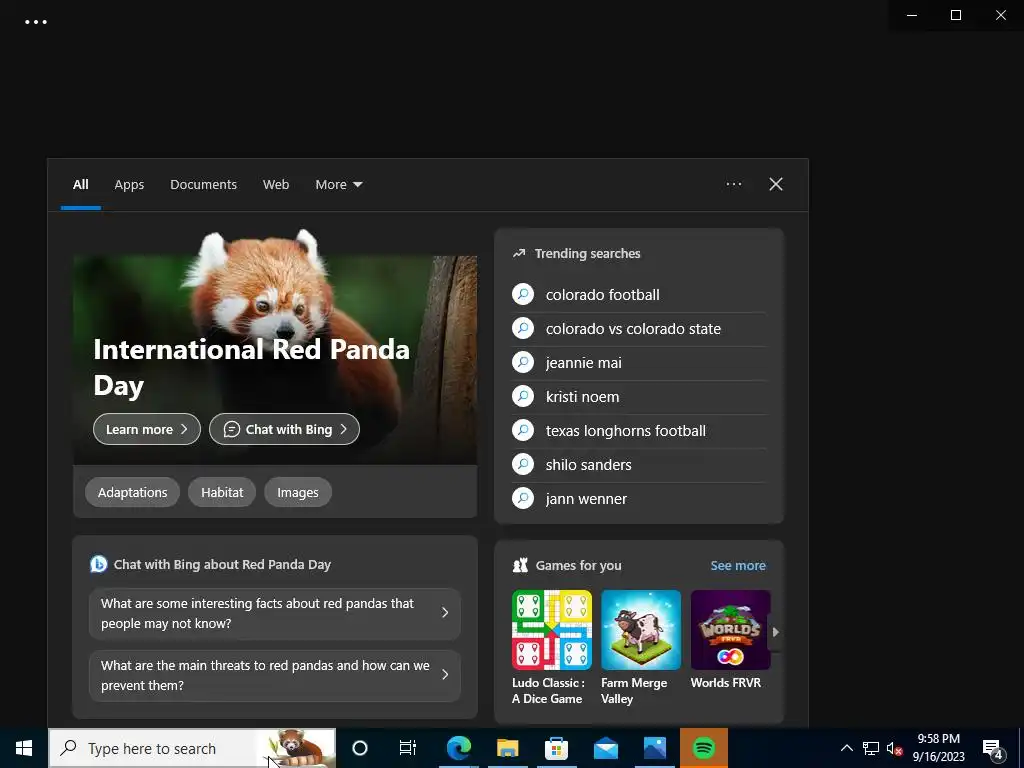
Task: Launch Microsoft Edge from taskbar
Action: pos(458,748)
